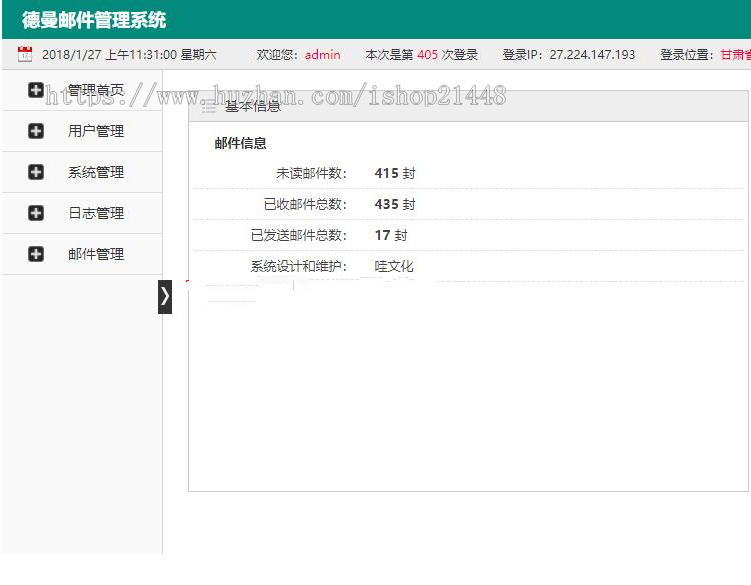Screen dimensions: 751x585
Task: Click the admin username
Action: [322, 55]
